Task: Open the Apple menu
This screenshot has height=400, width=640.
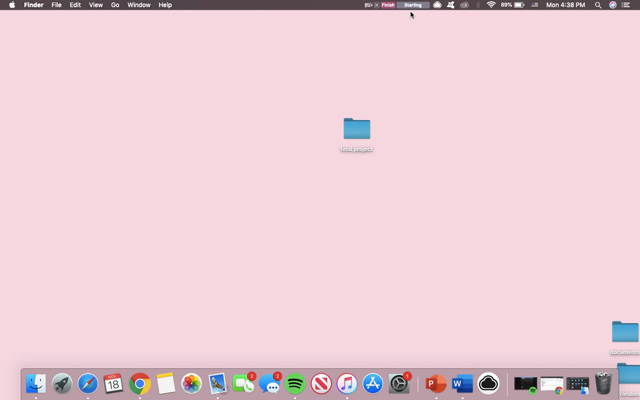Action: pyautogui.click(x=12, y=5)
